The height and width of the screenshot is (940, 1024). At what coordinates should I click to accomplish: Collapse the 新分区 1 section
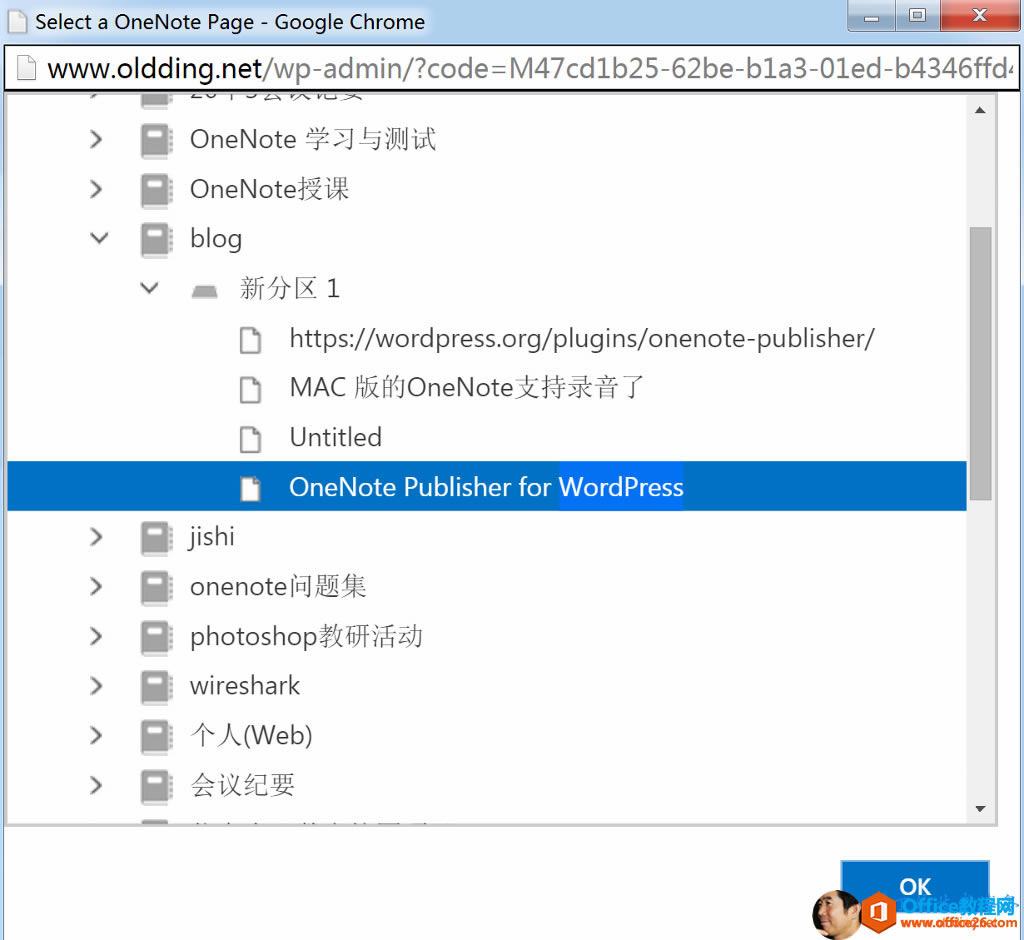tap(148, 288)
